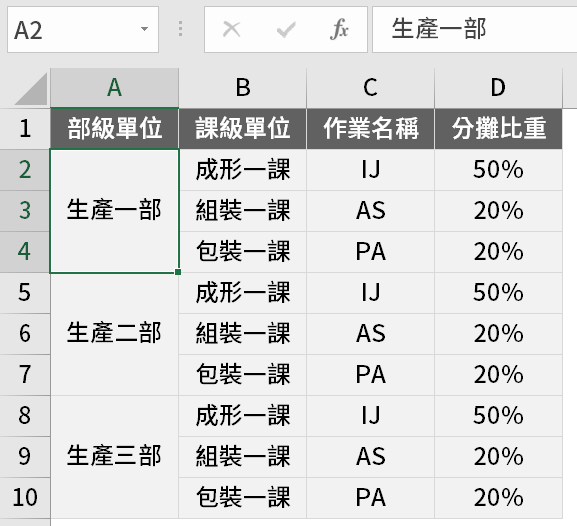Click 50% cell in row 5
Image resolution: width=577 pixels, height=526 pixels.
pos(498,293)
